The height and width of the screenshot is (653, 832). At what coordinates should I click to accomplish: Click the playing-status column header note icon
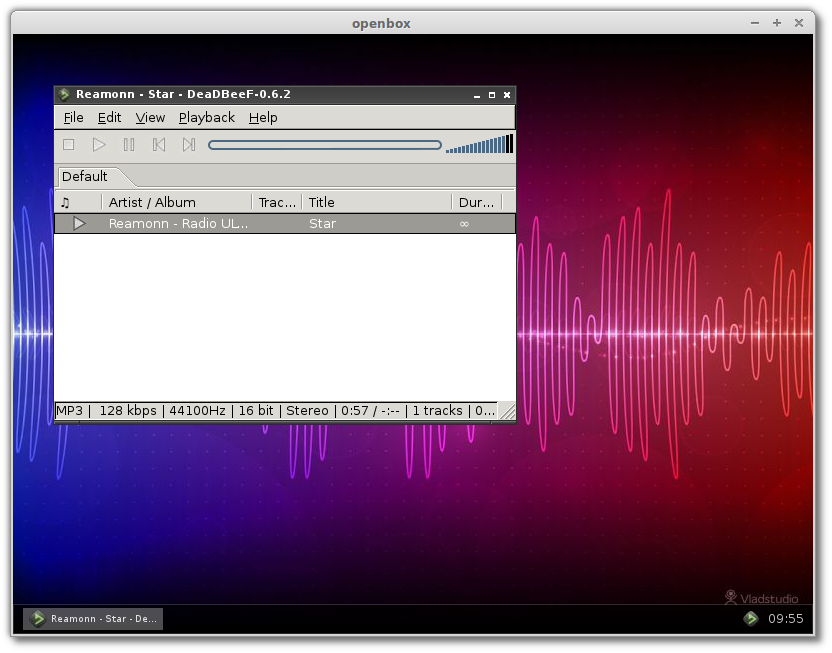(x=65, y=203)
